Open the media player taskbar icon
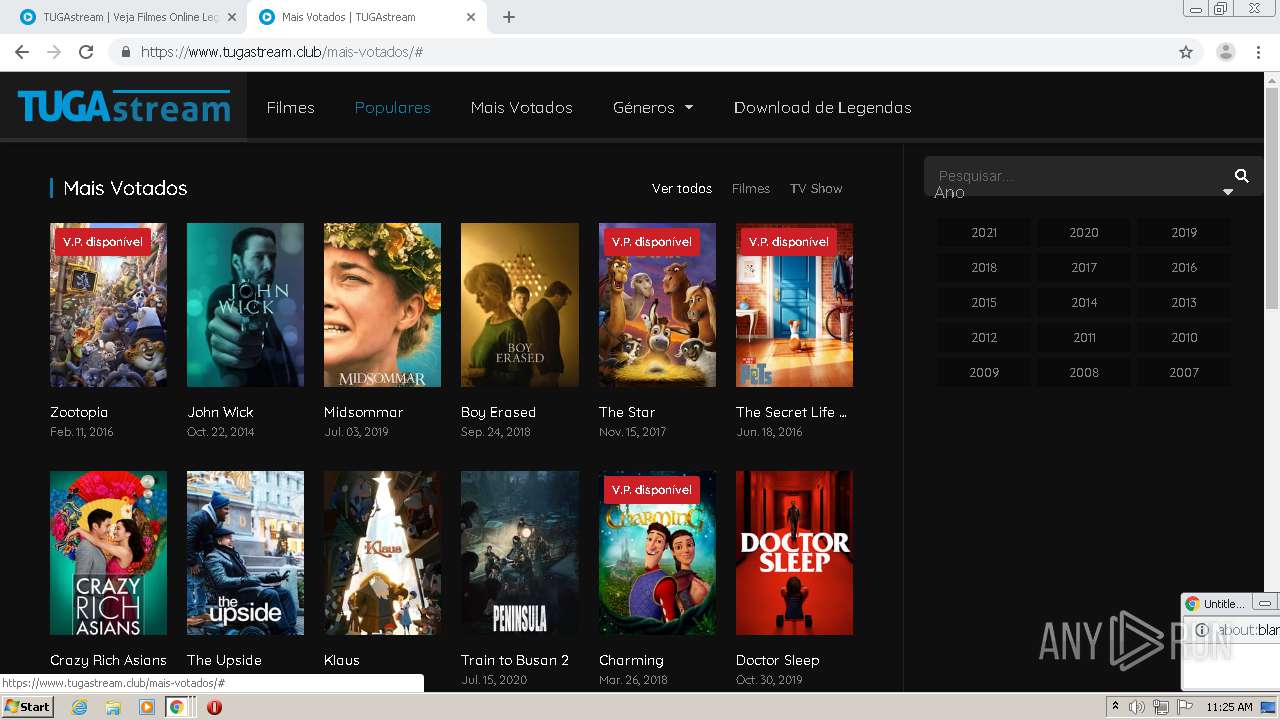The width and height of the screenshot is (1280, 720). pos(147,707)
